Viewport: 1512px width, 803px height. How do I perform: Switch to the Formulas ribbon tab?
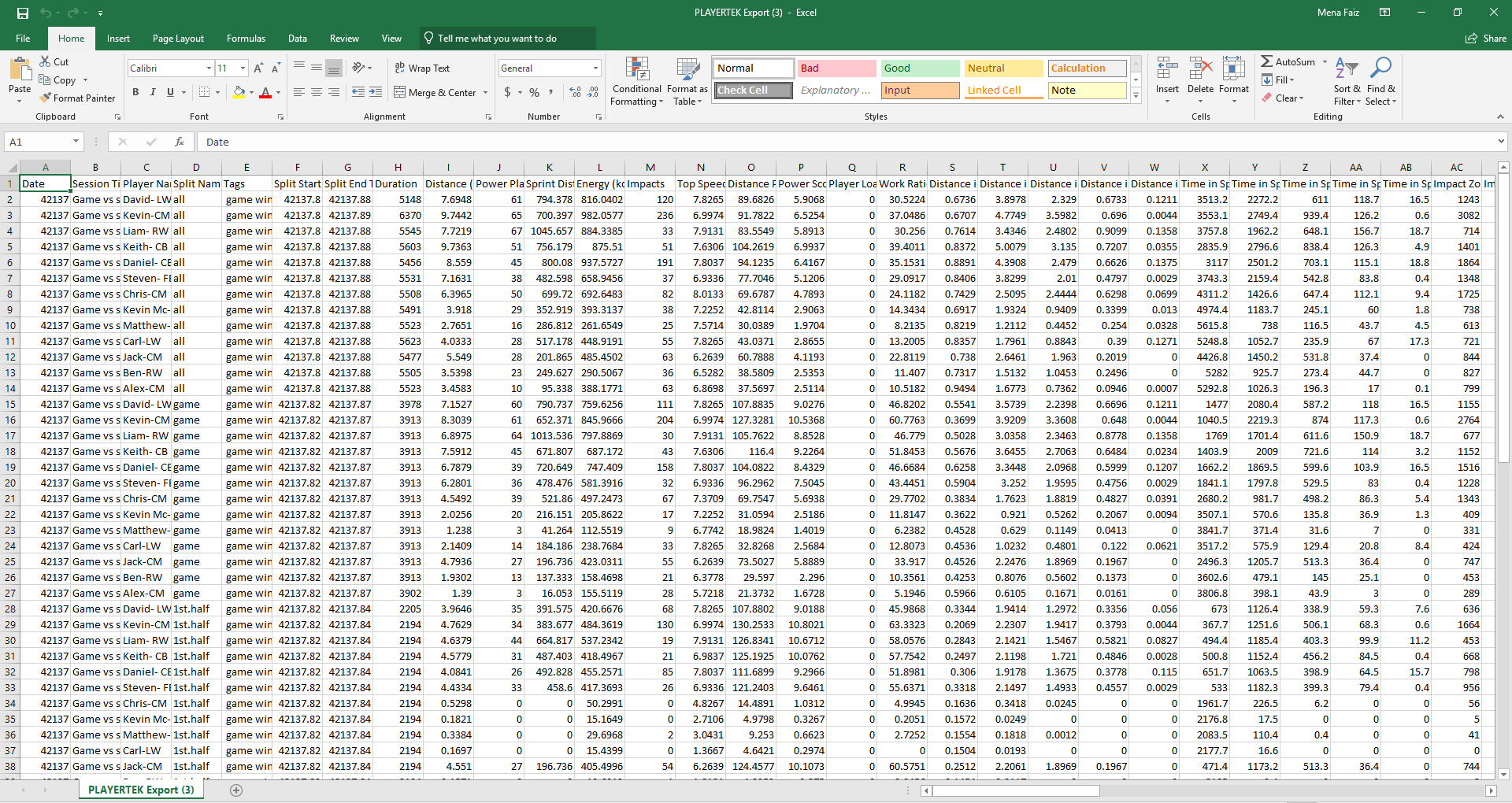(246, 38)
